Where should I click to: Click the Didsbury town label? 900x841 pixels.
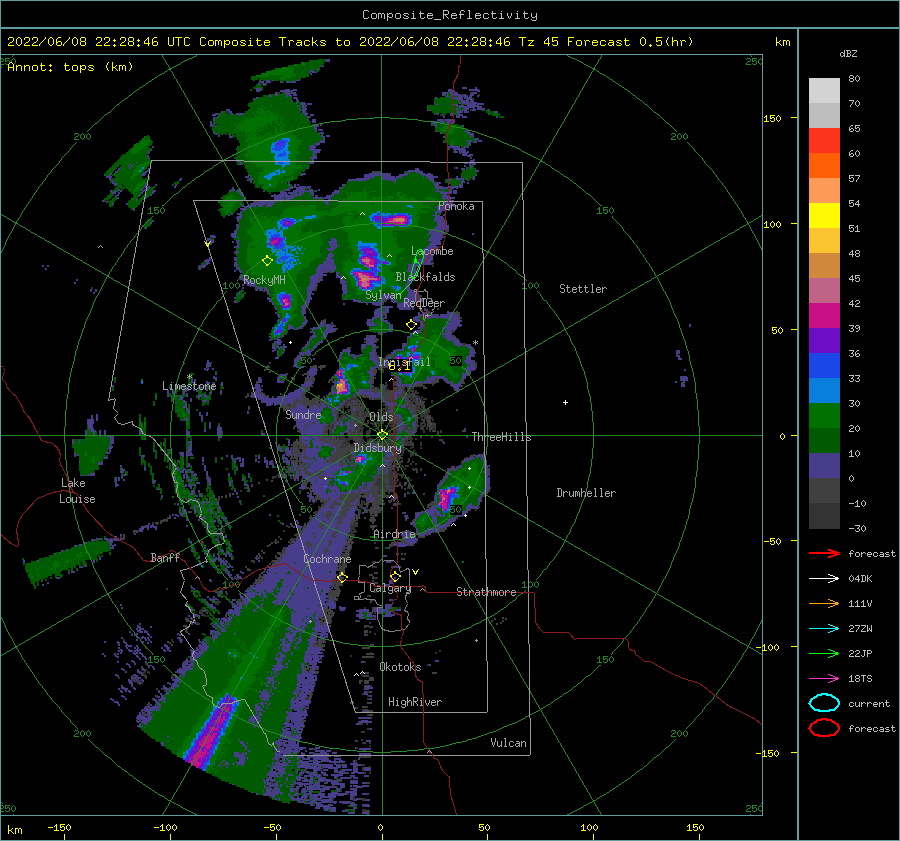point(378,448)
